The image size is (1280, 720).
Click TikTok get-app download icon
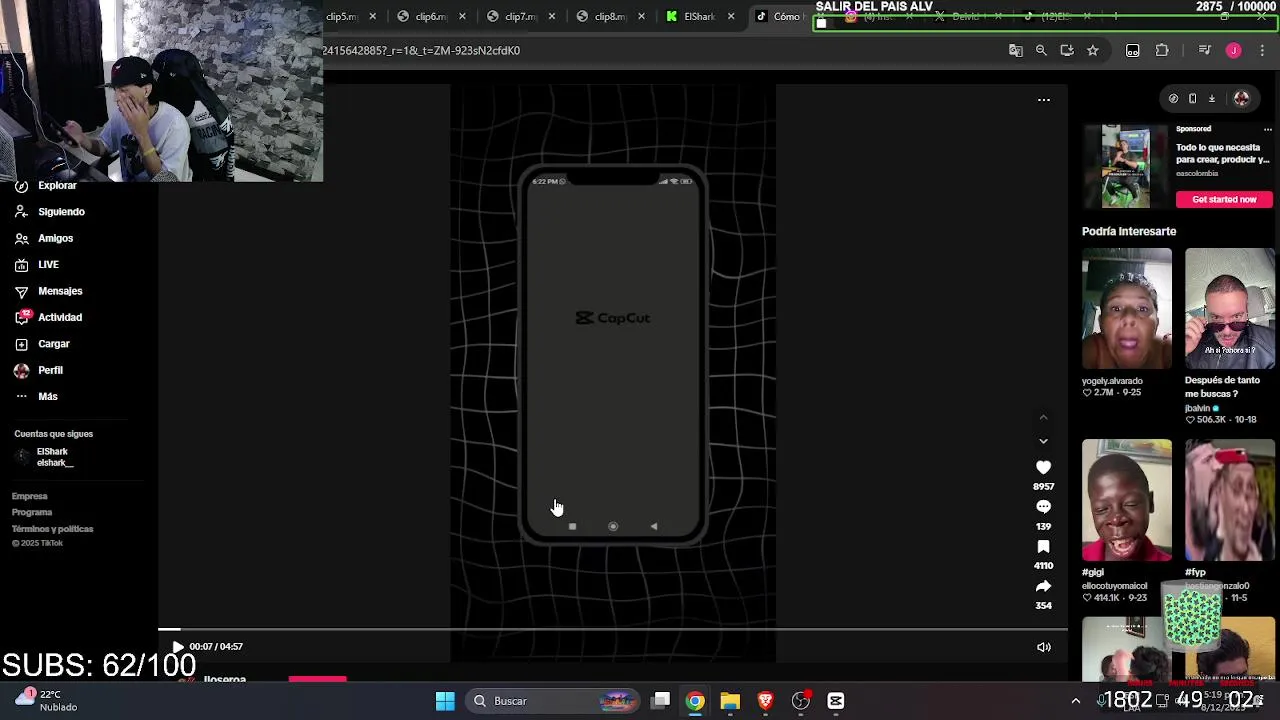(x=1211, y=99)
